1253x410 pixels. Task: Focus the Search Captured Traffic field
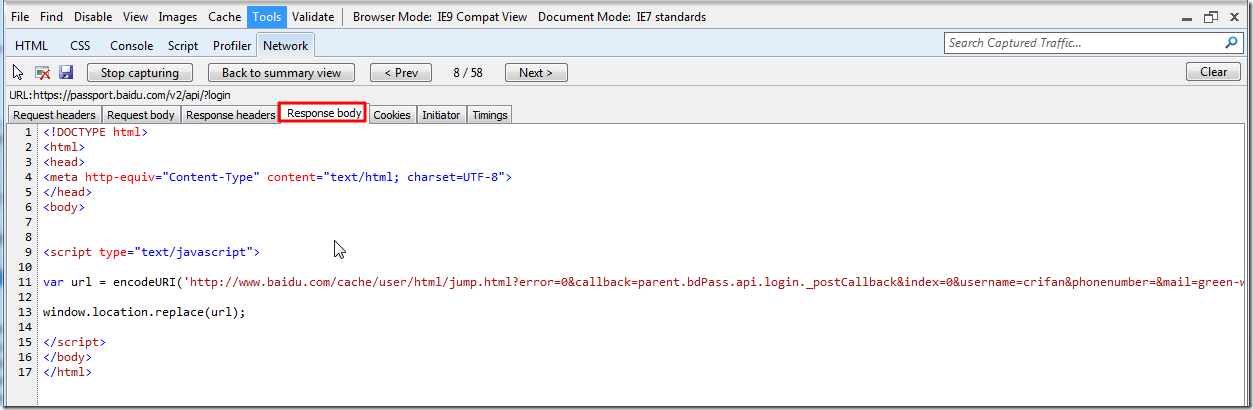[x=1084, y=43]
